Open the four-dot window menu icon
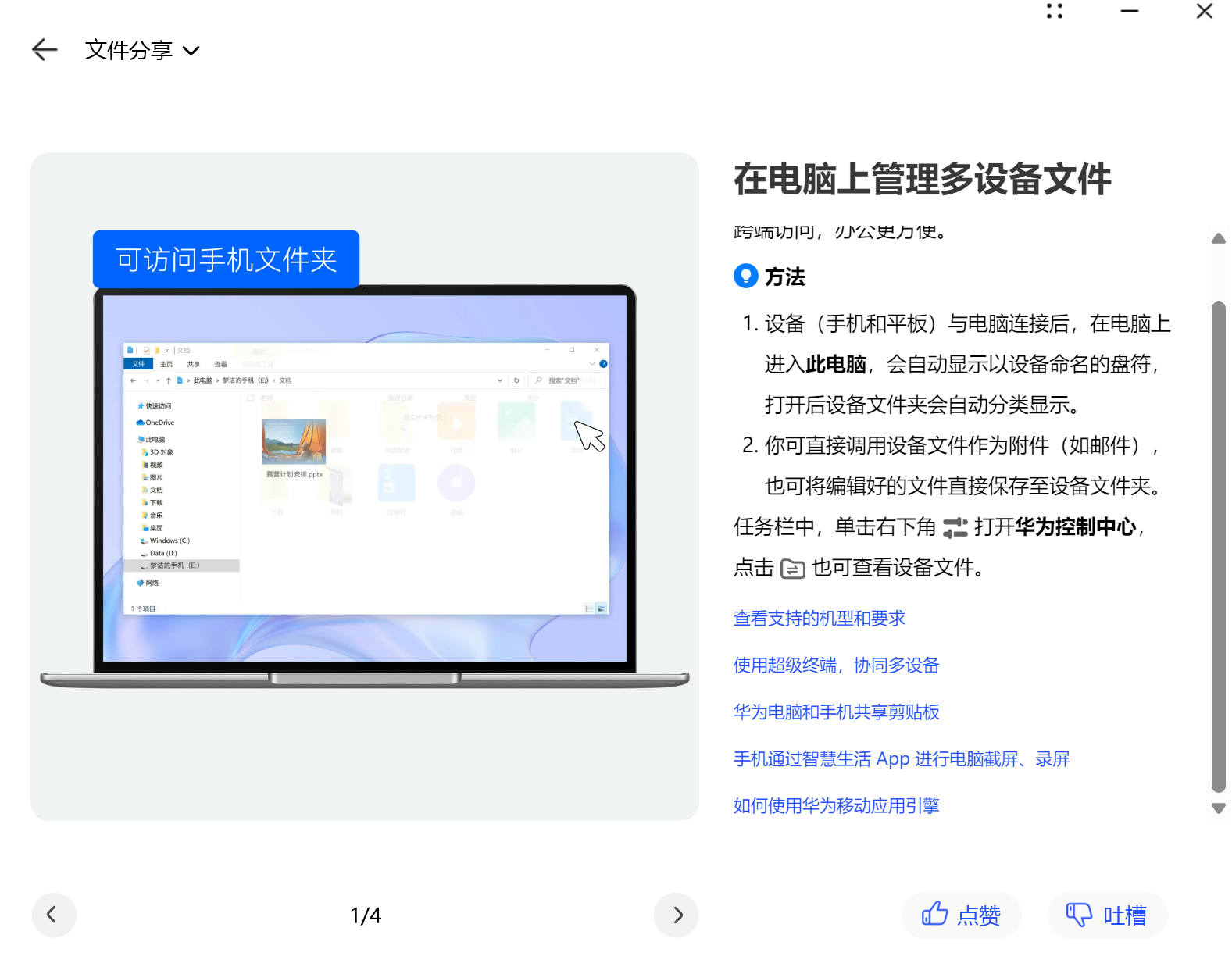 (x=1055, y=11)
